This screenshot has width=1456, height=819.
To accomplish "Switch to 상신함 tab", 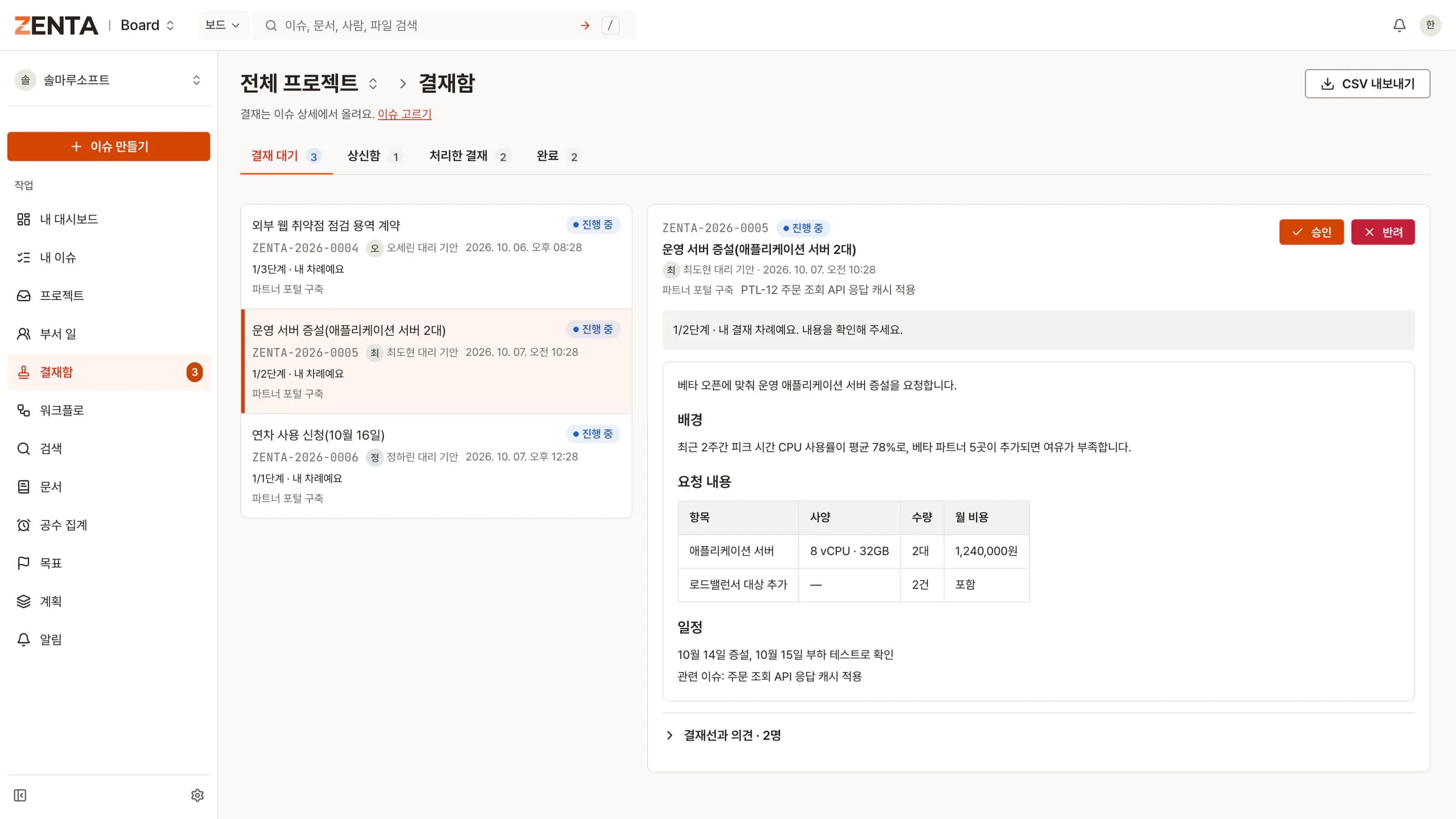I will pos(374,157).
